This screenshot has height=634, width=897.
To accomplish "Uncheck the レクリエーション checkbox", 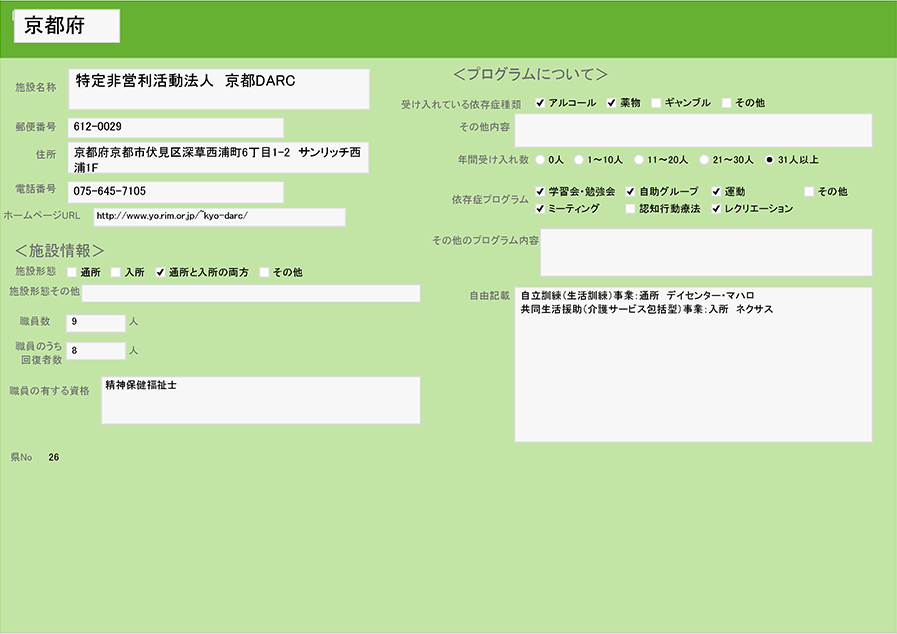I will [x=717, y=209].
